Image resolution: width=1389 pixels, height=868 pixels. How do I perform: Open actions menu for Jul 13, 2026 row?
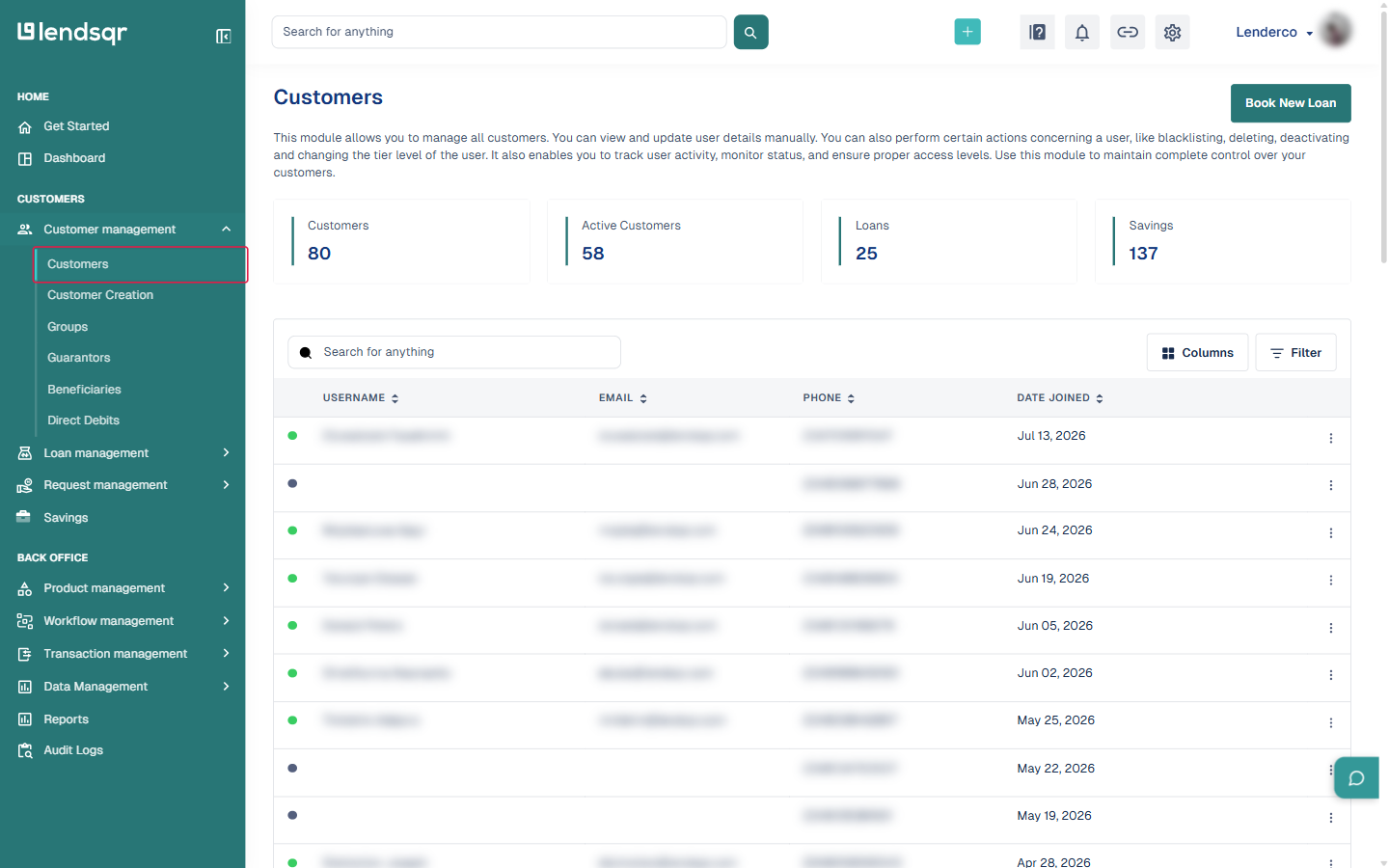(x=1331, y=438)
